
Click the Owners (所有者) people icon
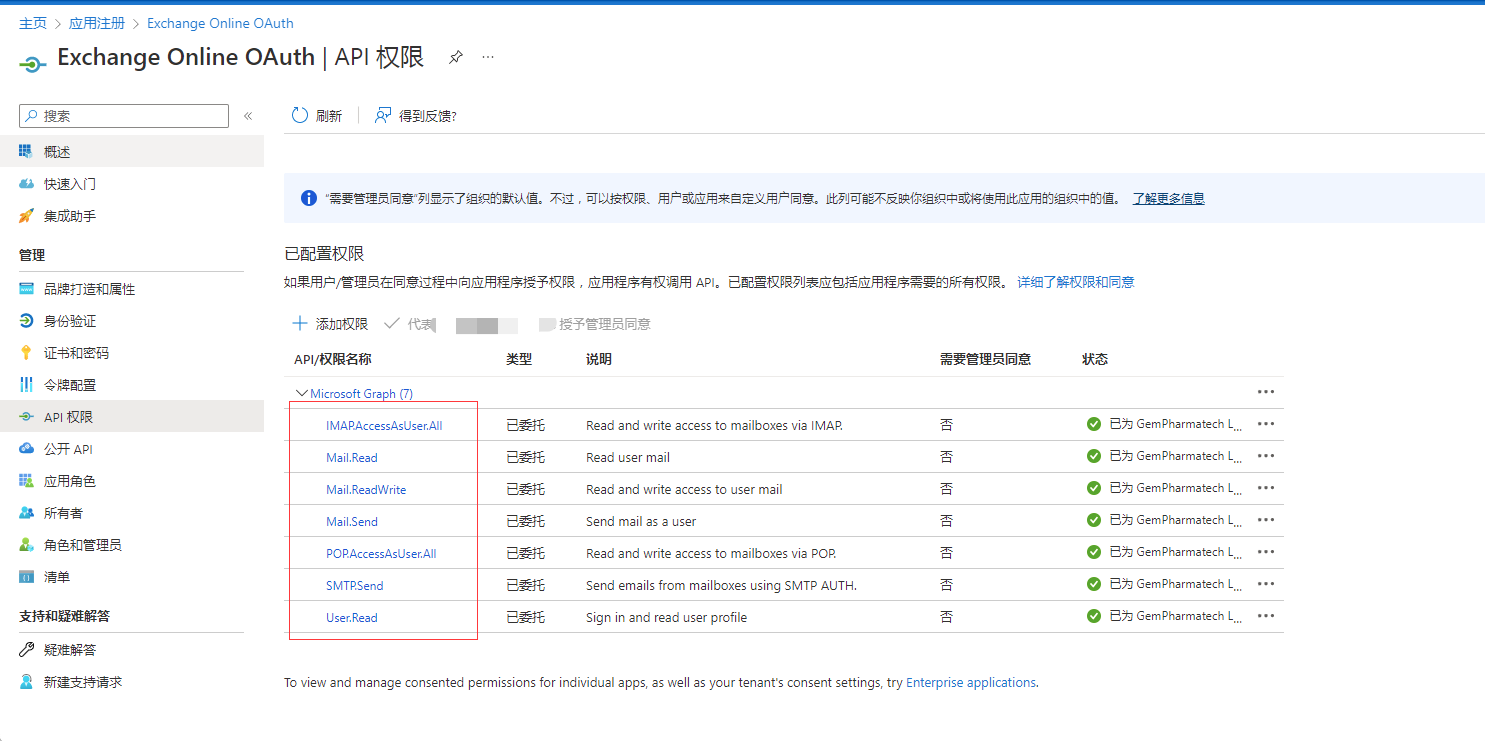click(x=27, y=513)
